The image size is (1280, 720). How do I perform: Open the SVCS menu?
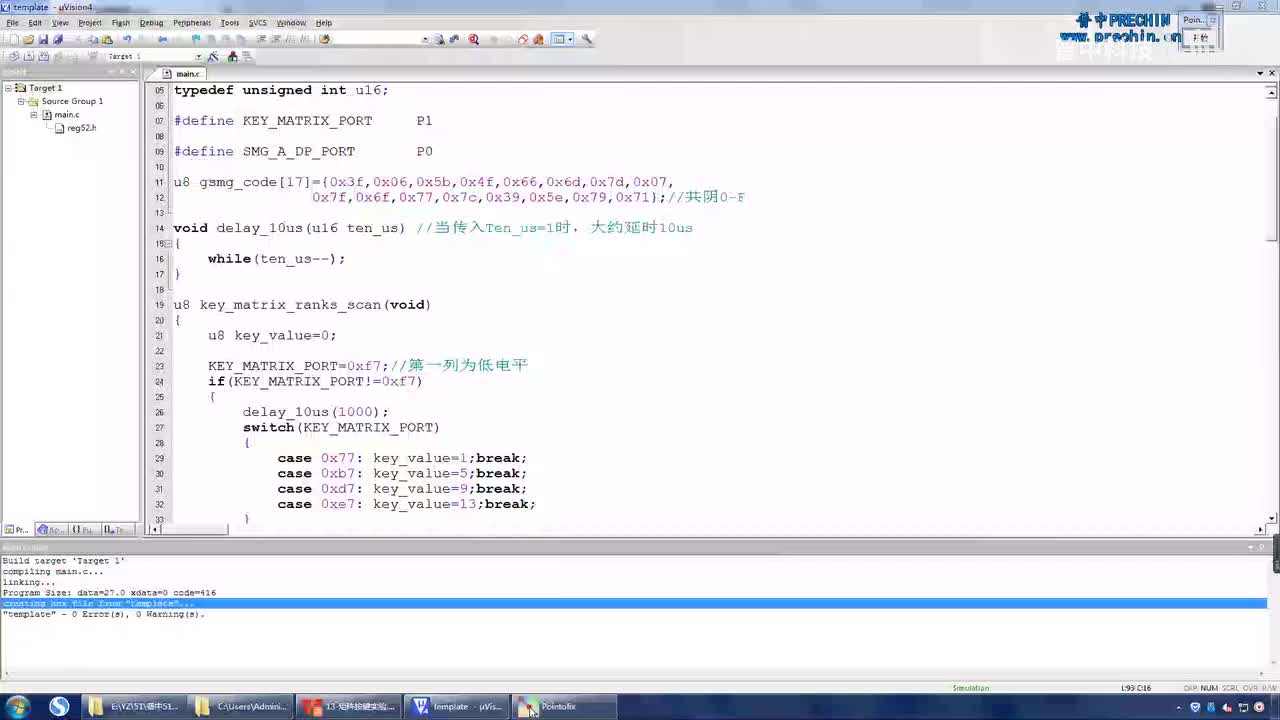pyautogui.click(x=258, y=22)
